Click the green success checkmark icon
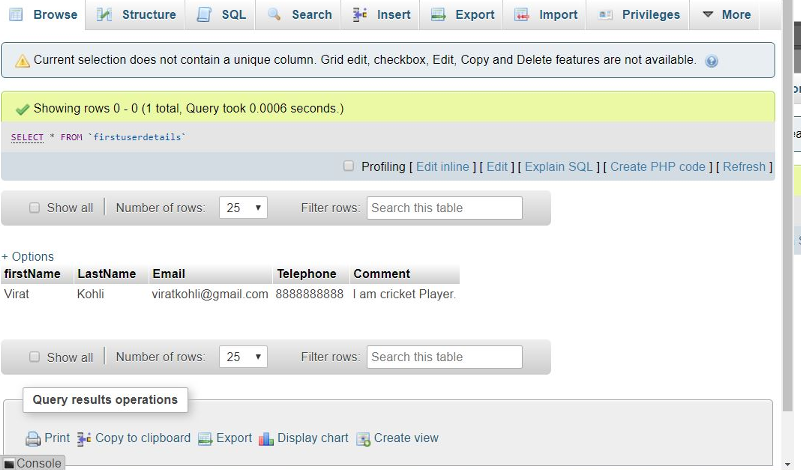 click(22, 109)
